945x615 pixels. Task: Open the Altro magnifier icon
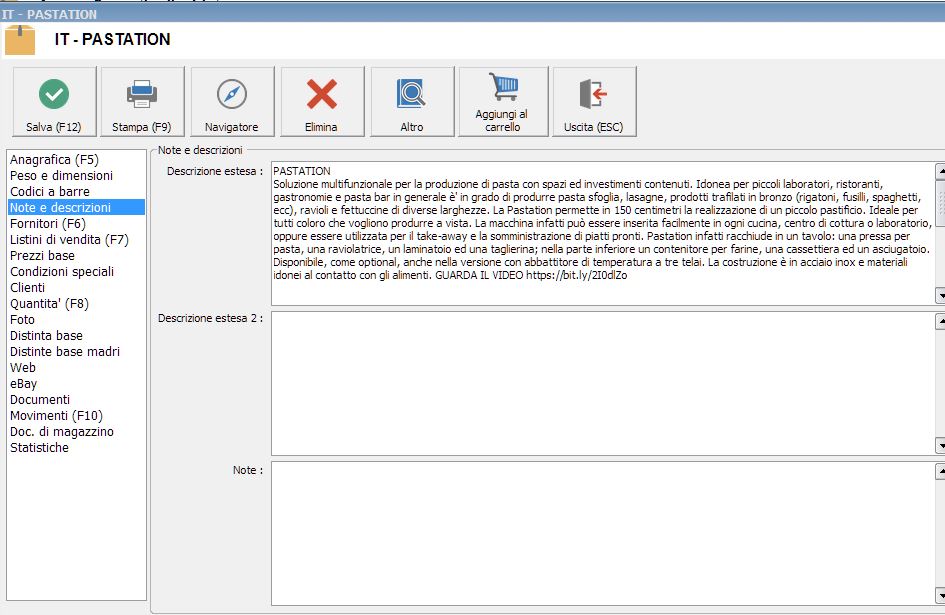pyautogui.click(x=412, y=94)
